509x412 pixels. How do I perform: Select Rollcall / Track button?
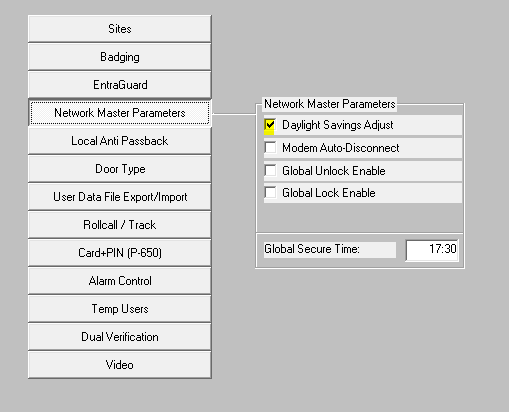coord(120,225)
